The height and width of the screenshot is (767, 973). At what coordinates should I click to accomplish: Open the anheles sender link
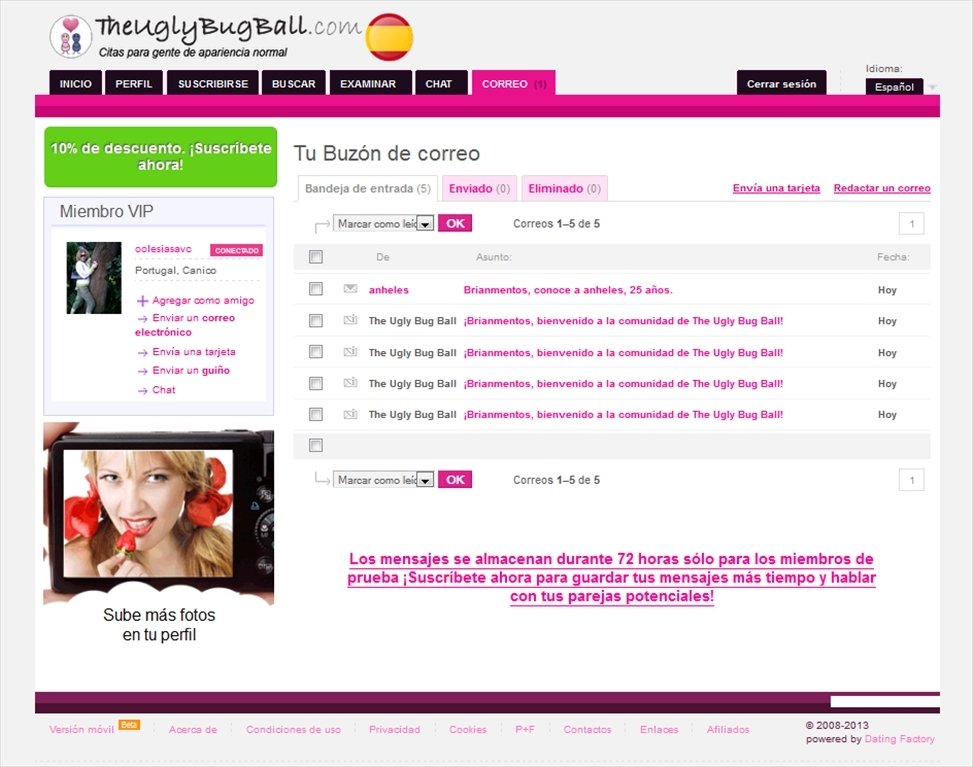(x=388, y=290)
